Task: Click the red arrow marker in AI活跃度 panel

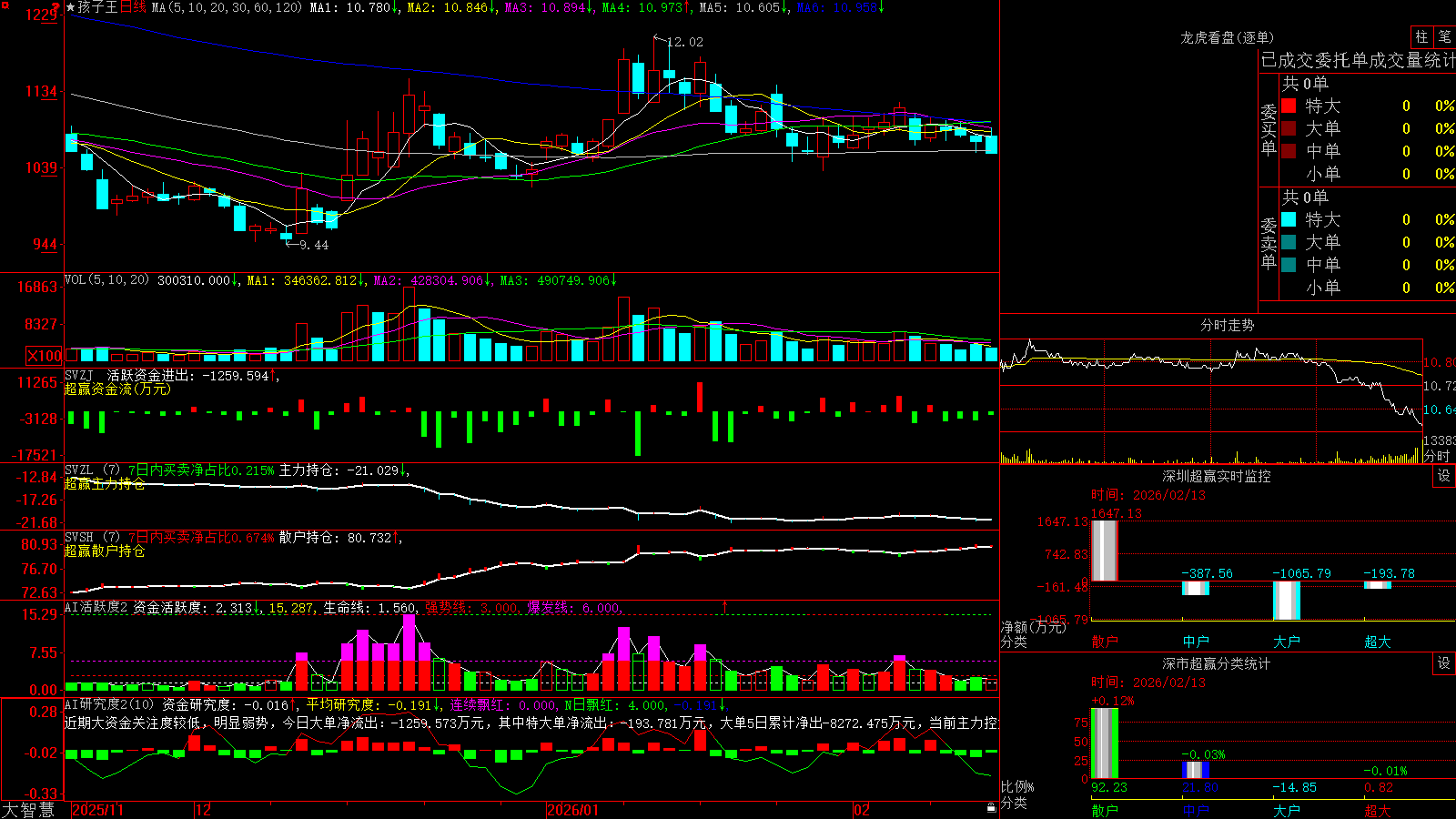Action: pos(725,606)
